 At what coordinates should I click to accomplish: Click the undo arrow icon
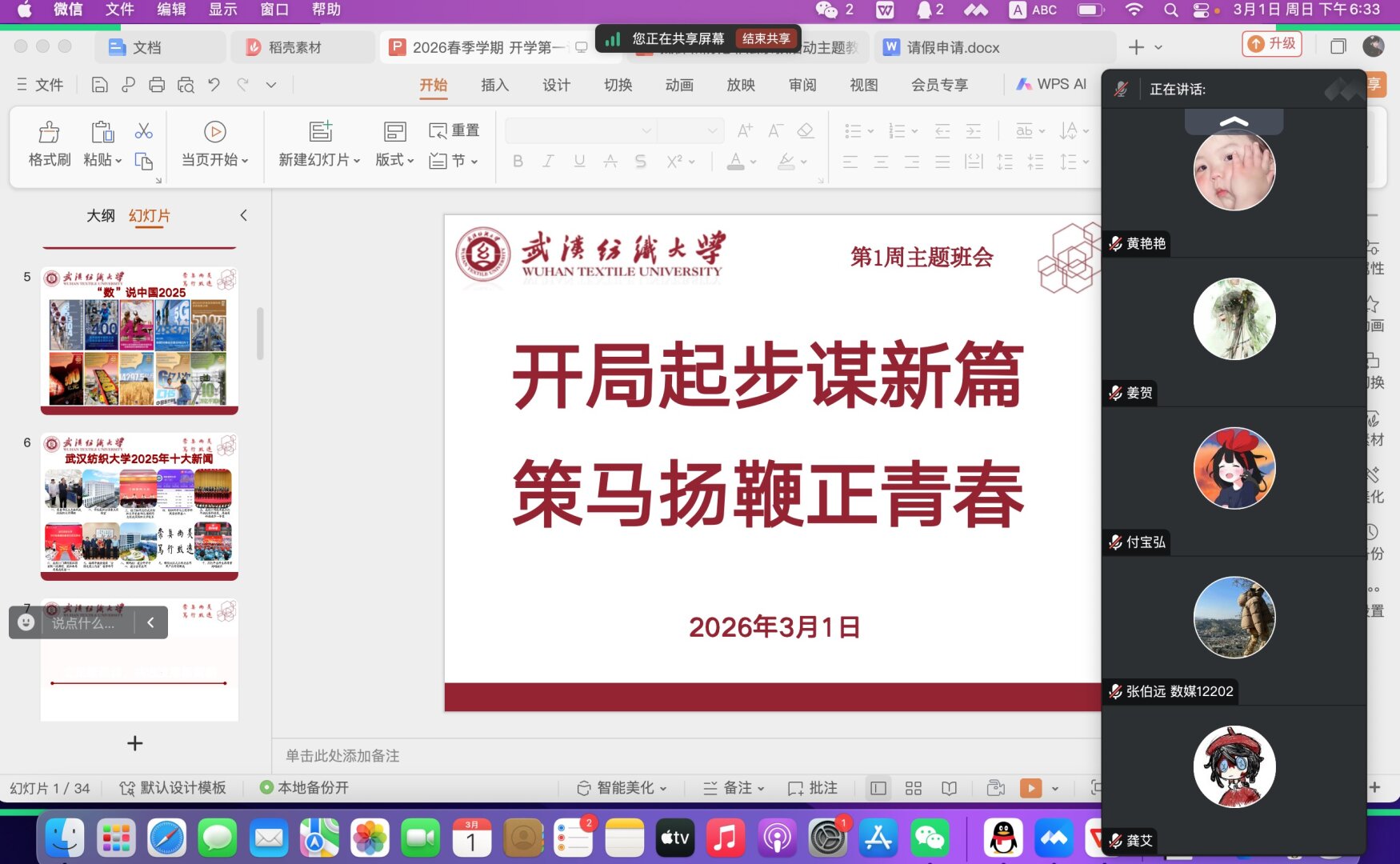(x=214, y=85)
